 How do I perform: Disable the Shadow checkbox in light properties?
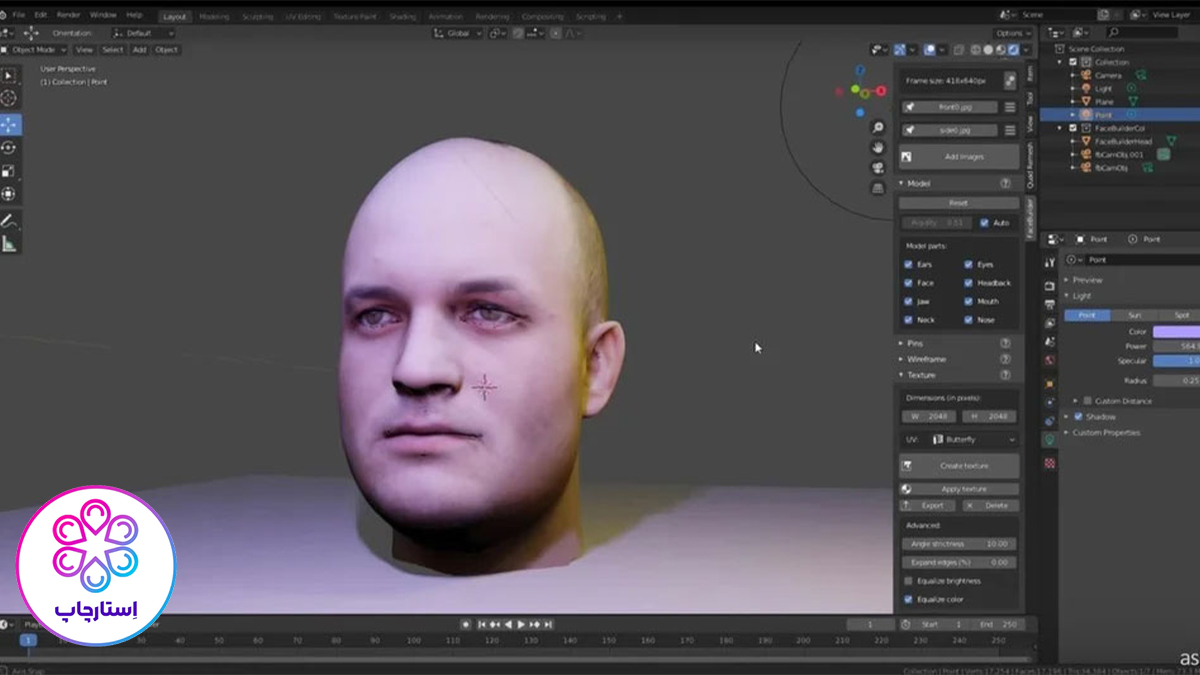click(1078, 417)
